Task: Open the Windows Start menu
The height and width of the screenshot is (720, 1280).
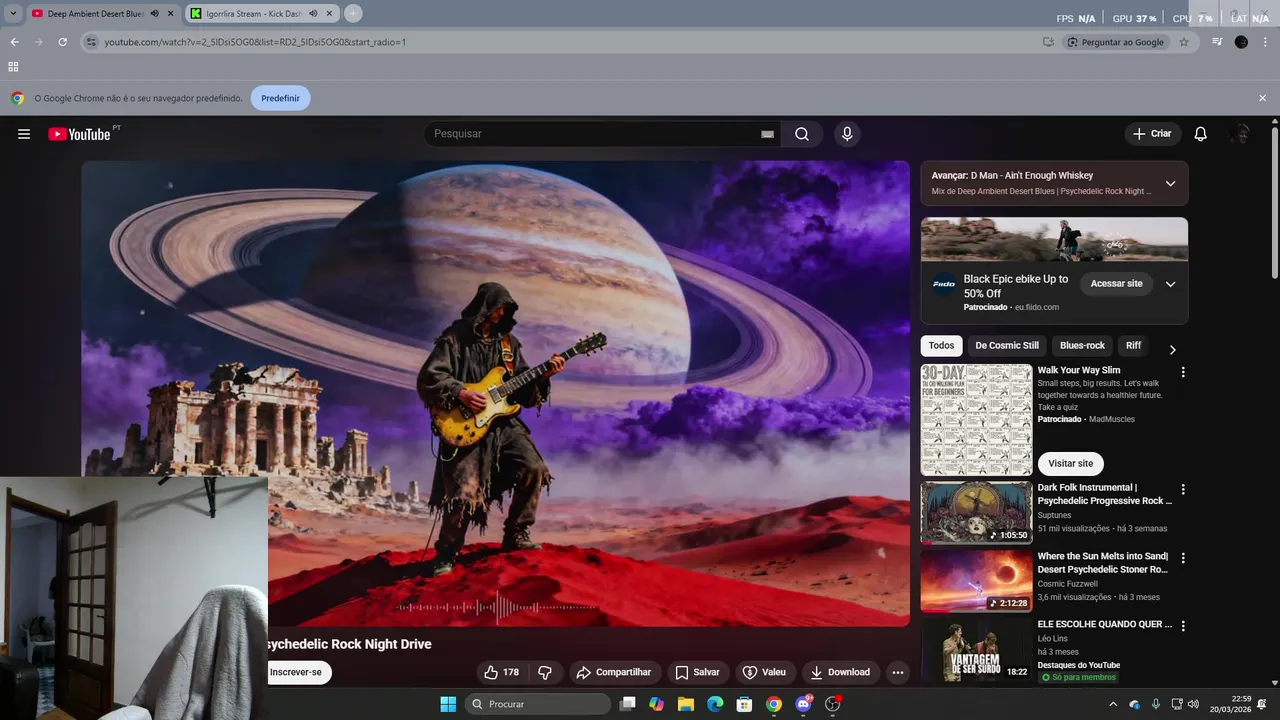Action: coord(448,704)
